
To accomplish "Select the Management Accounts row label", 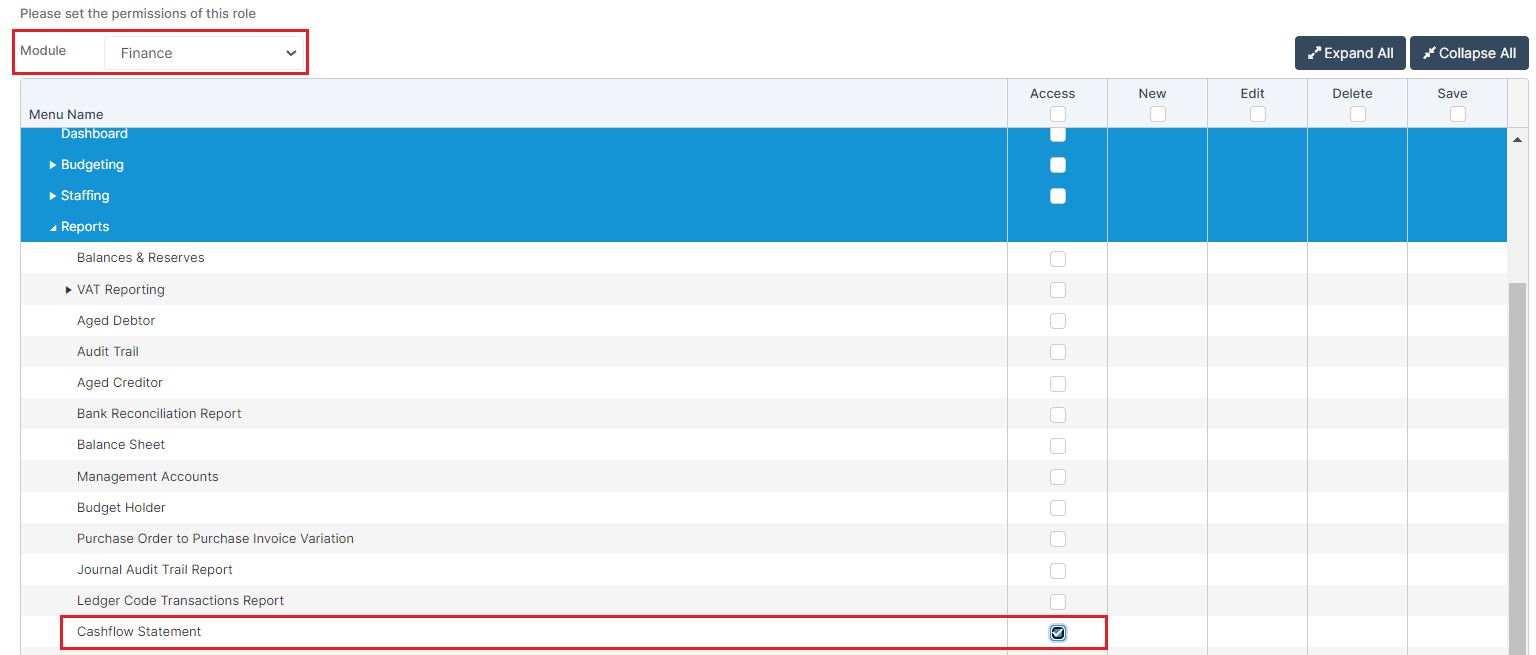I will [x=147, y=477].
